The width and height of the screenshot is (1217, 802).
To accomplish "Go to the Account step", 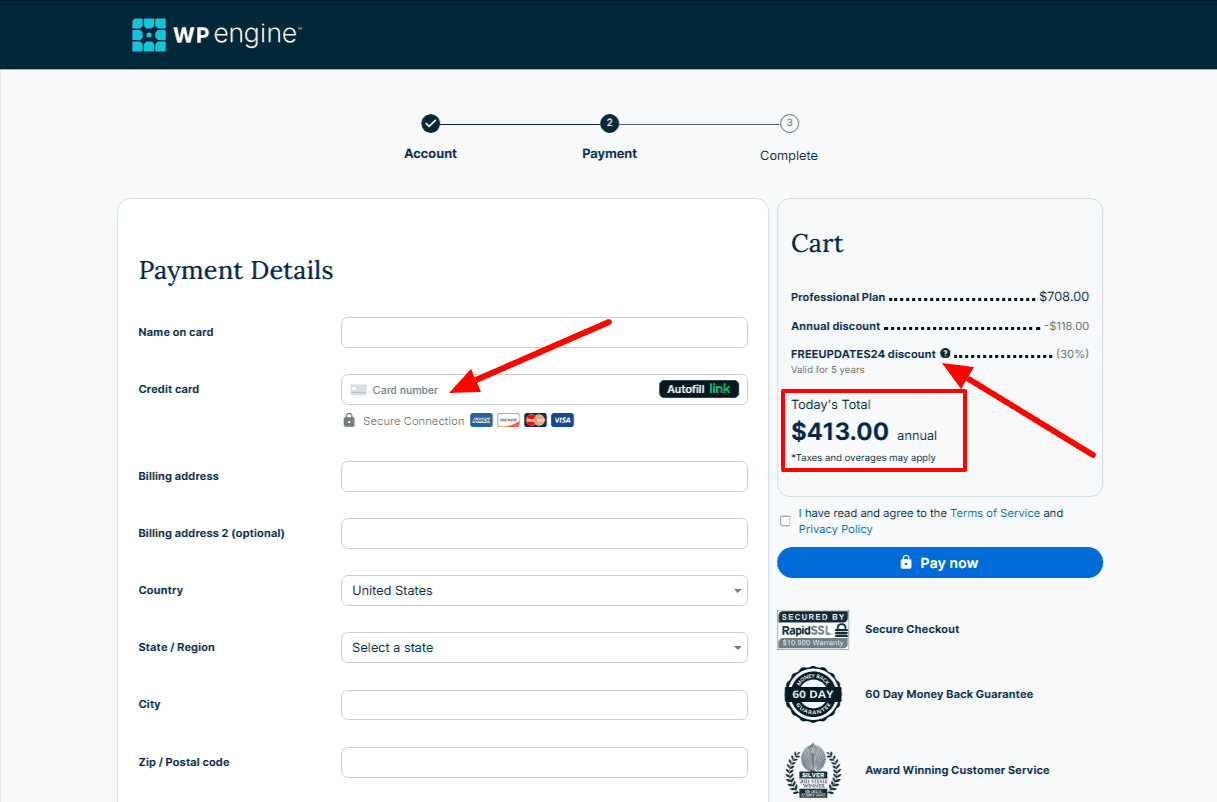I will (430, 124).
